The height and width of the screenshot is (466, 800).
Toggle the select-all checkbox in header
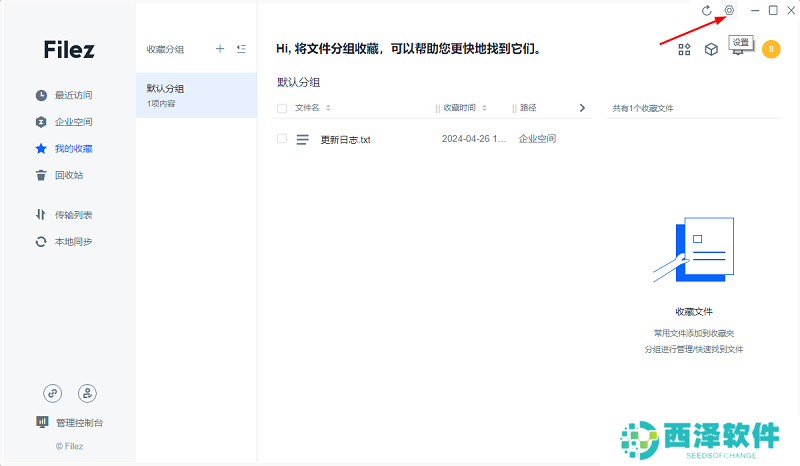282,108
